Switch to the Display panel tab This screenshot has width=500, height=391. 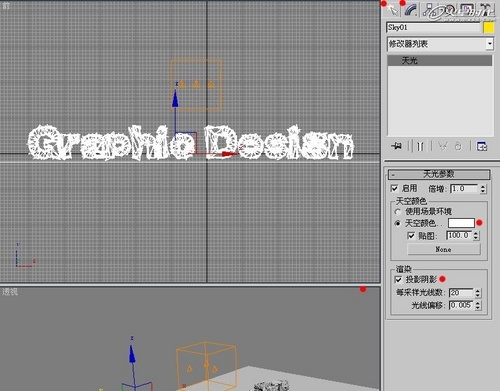pyautogui.click(x=467, y=10)
